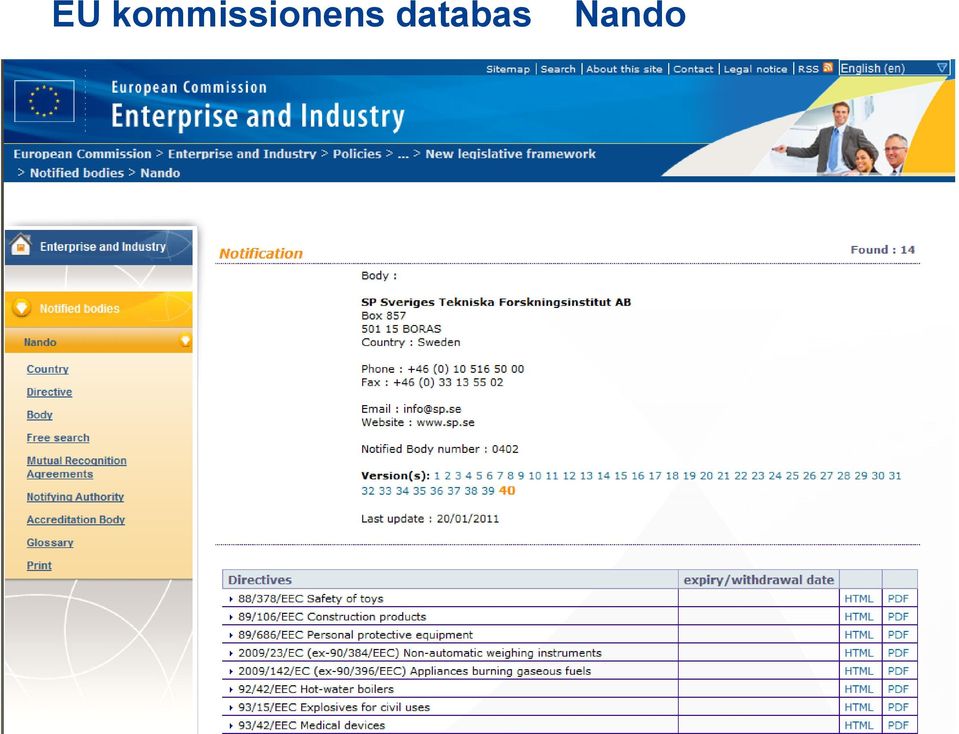Open PDF for Hot-water boilers
The width and height of the screenshot is (959, 734).
click(898, 689)
